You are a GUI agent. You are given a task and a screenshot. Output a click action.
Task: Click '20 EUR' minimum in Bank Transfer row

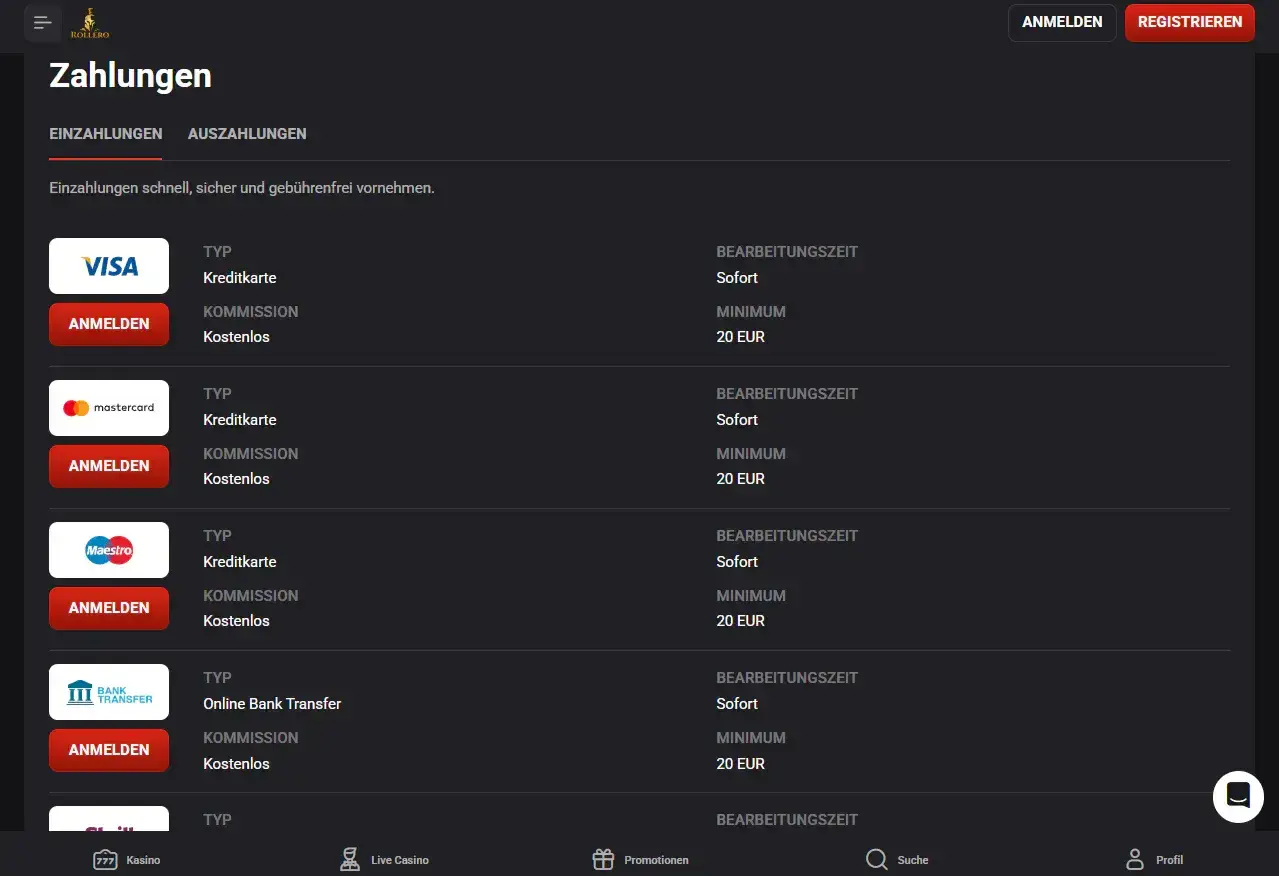(741, 764)
